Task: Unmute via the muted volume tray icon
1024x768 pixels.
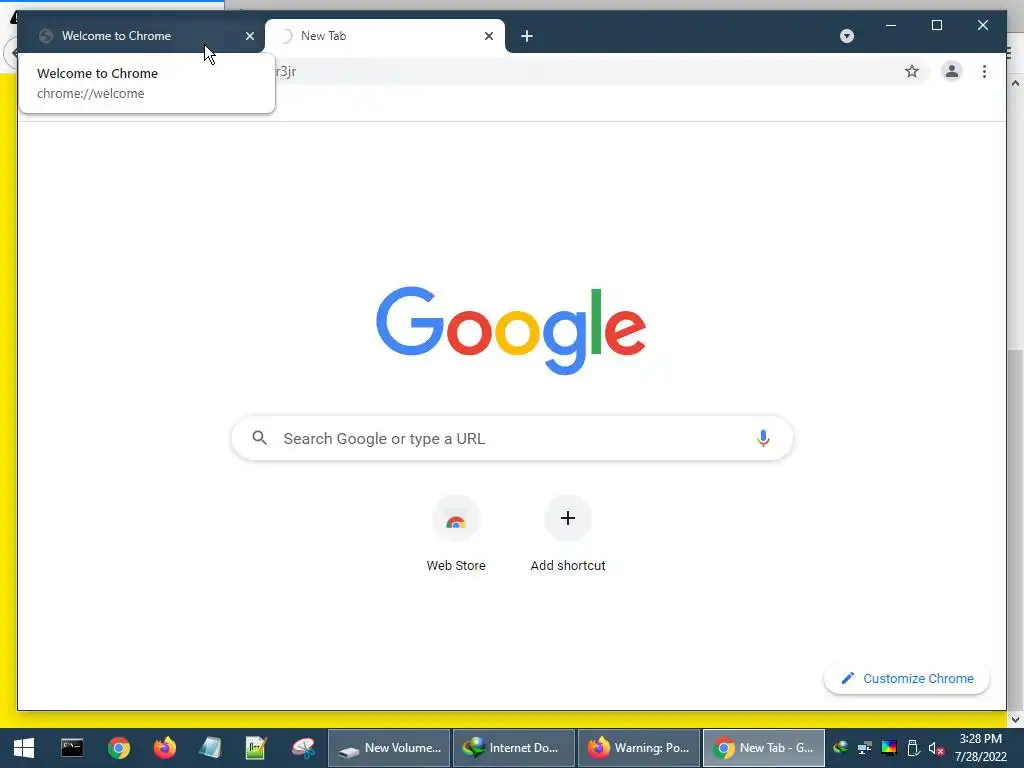Action: [x=936, y=748]
